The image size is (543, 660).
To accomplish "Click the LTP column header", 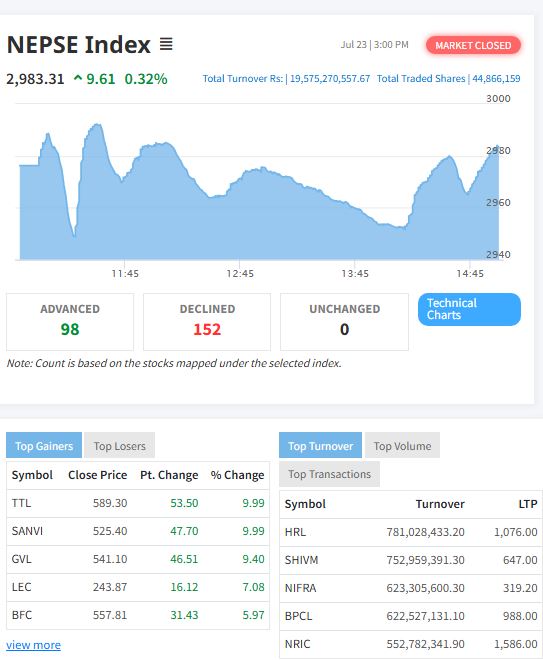I will [x=528, y=504].
